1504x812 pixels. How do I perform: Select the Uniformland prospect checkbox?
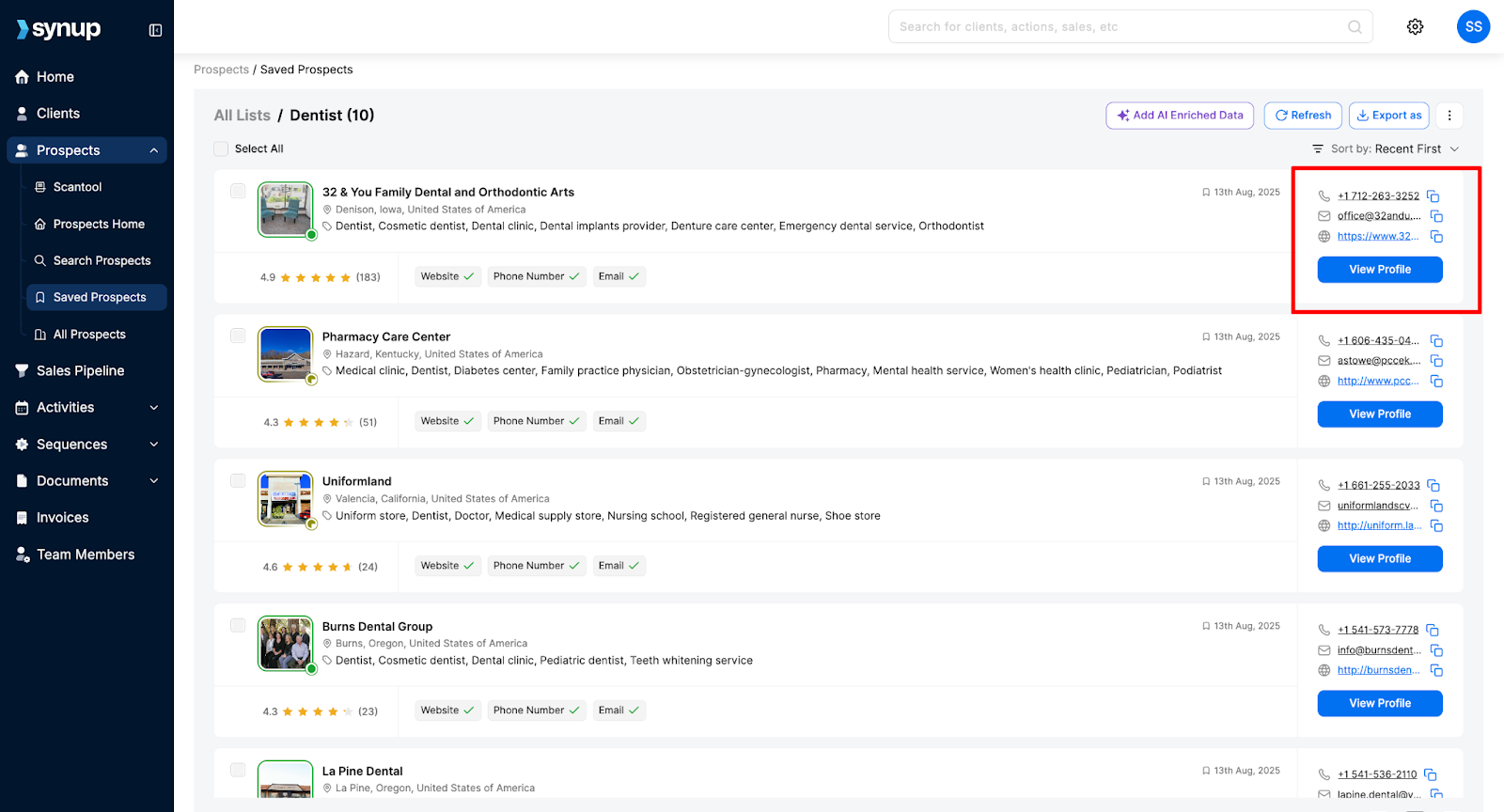238,480
